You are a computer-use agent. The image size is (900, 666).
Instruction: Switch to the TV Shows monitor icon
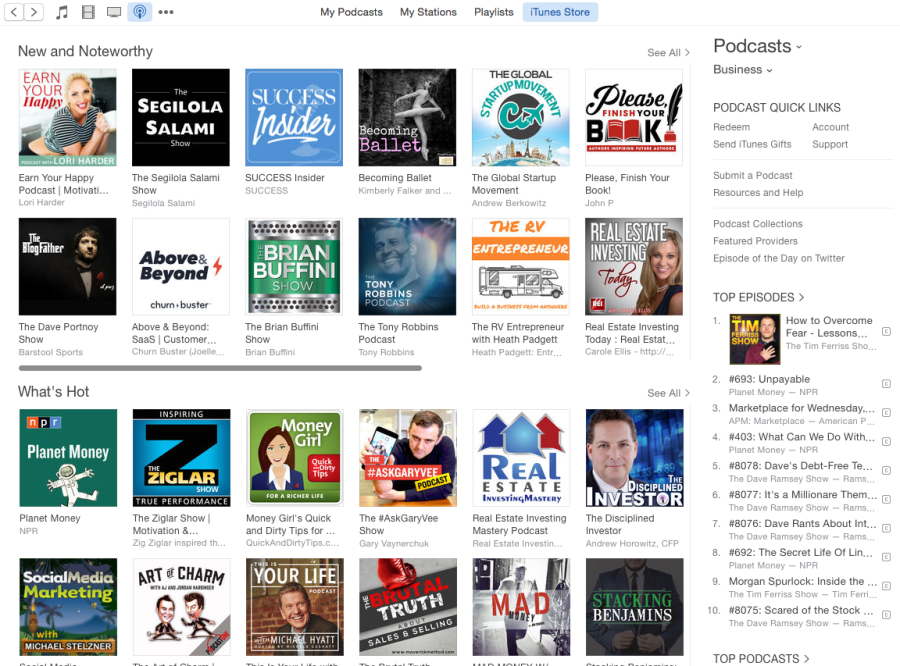tap(114, 12)
